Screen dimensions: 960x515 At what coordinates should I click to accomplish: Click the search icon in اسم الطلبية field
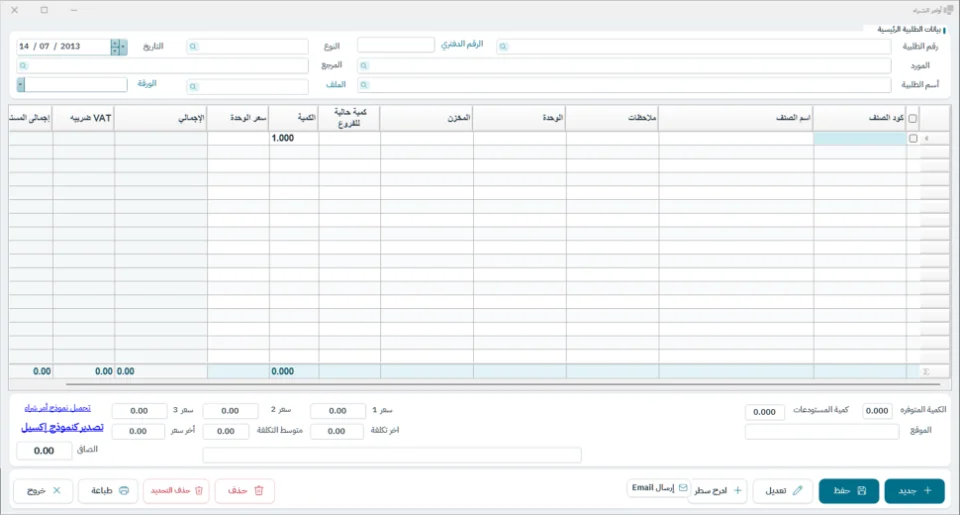(364, 85)
